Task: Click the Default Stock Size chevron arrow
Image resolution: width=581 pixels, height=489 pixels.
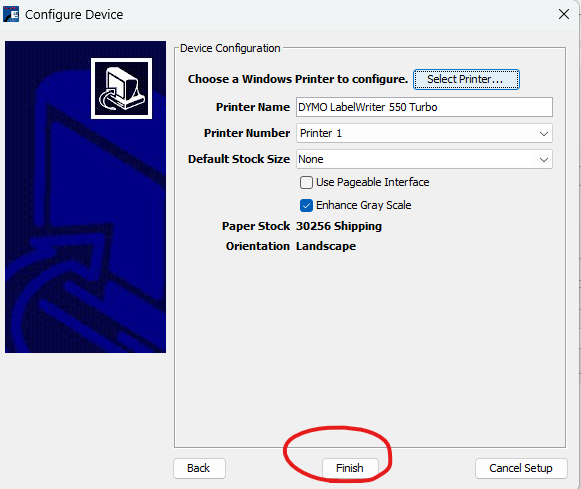Action: pyautogui.click(x=544, y=160)
